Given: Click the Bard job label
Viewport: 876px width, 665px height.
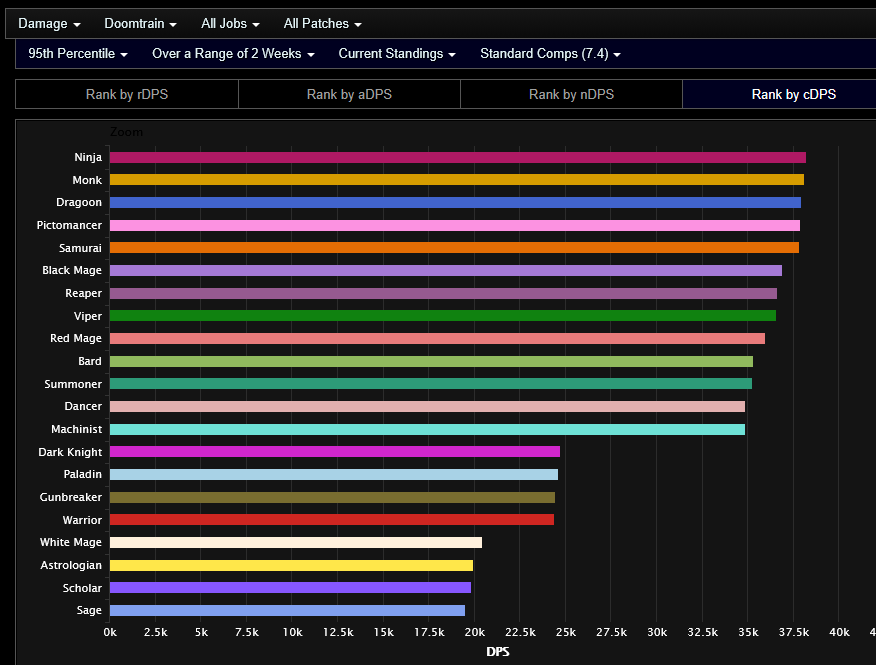Looking at the screenshot, I should [x=90, y=362].
